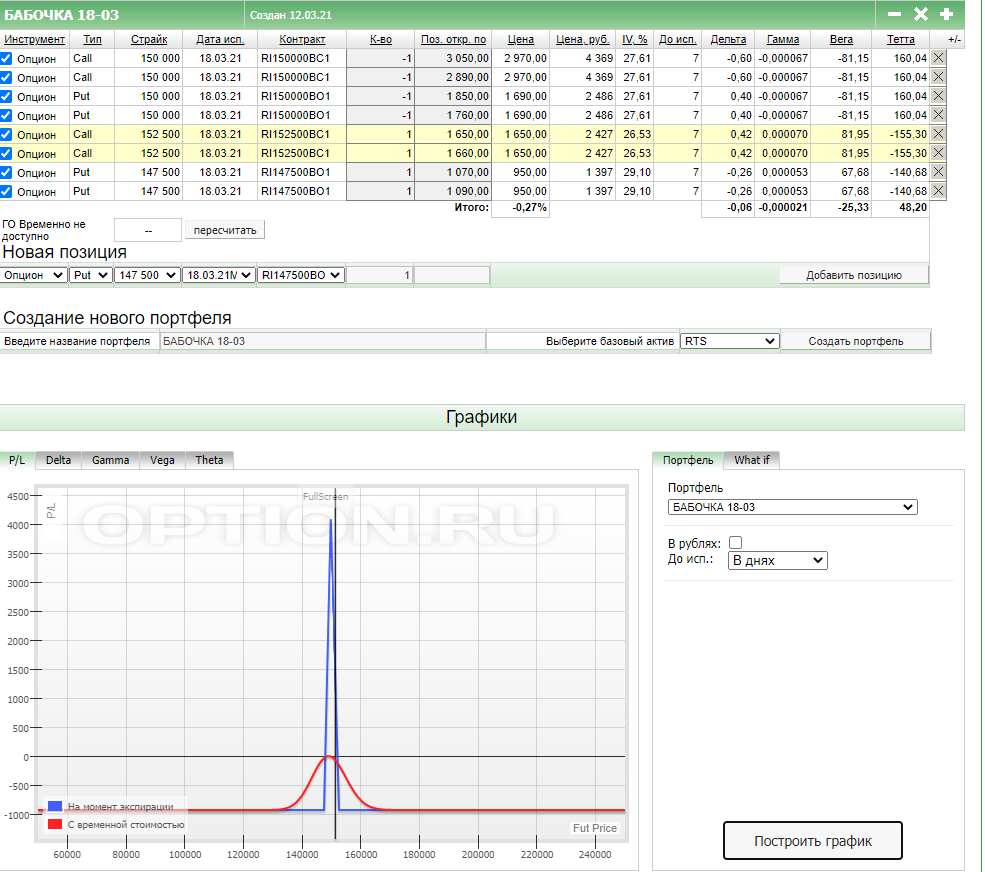Open the 'Портфель' dropdown with БАБОЧКА 18-03
985x872 pixels.
792,507
